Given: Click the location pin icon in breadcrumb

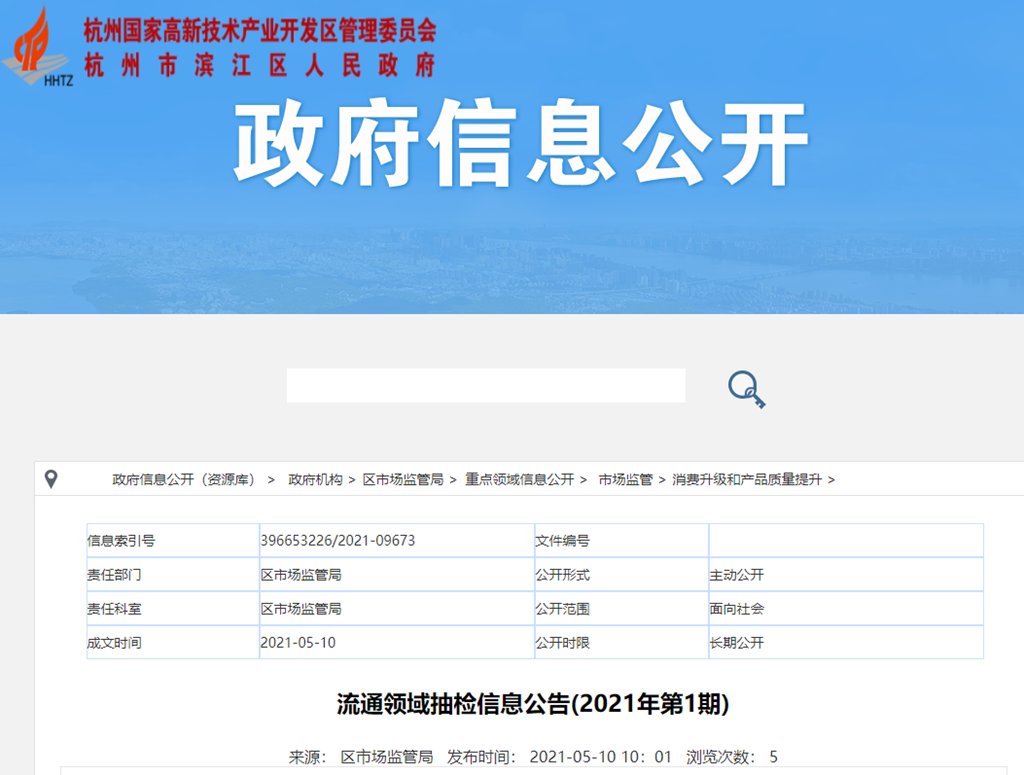Looking at the screenshot, I should [x=51, y=479].
